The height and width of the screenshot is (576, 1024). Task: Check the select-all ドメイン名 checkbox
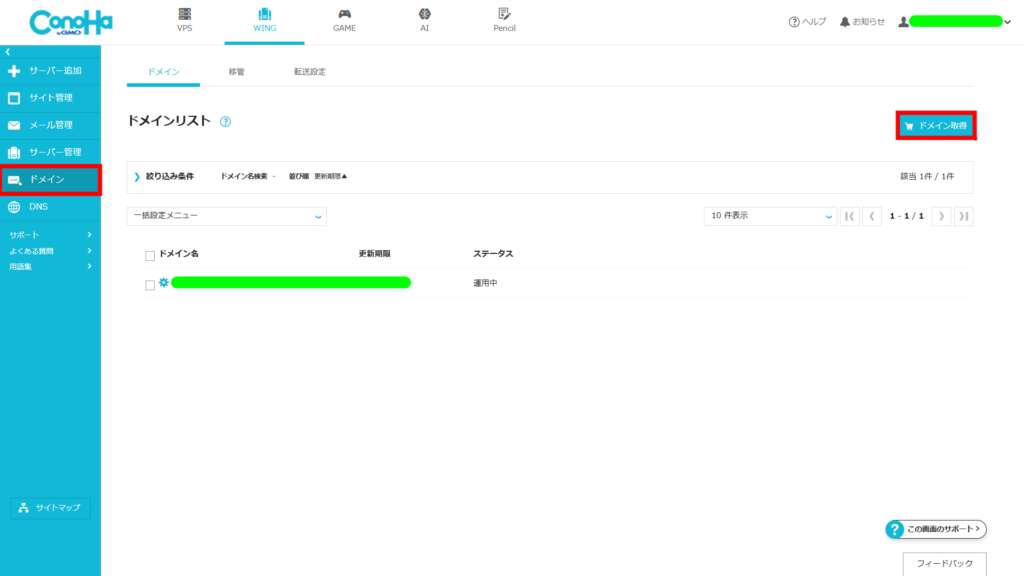(x=150, y=255)
